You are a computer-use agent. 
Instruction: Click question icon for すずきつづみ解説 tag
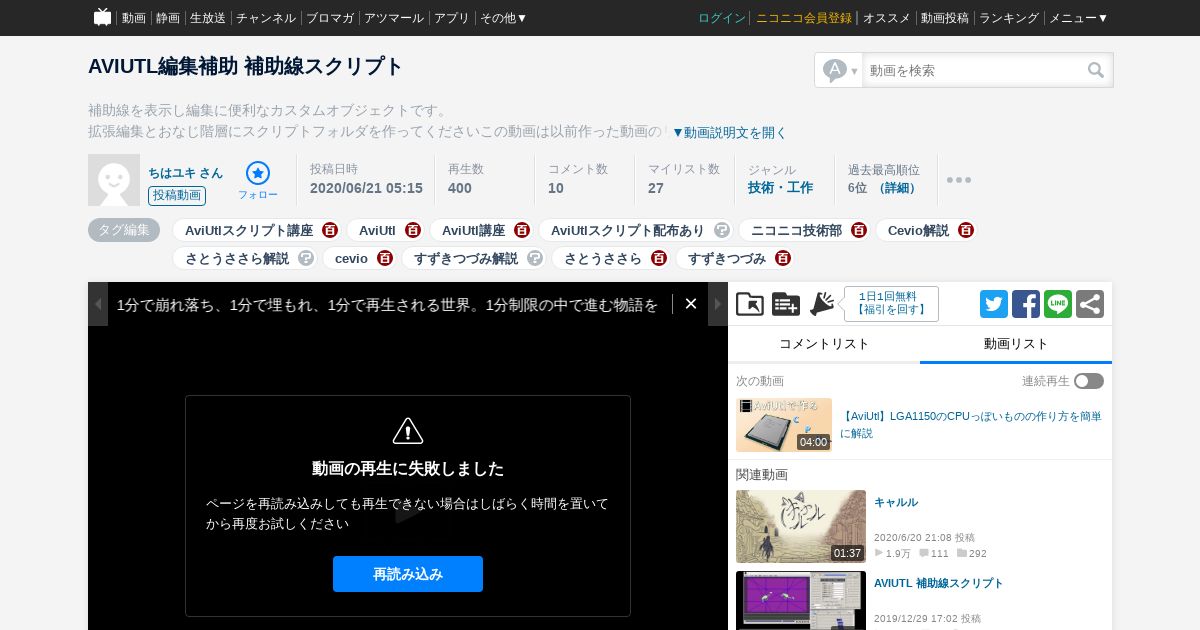tap(535, 258)
